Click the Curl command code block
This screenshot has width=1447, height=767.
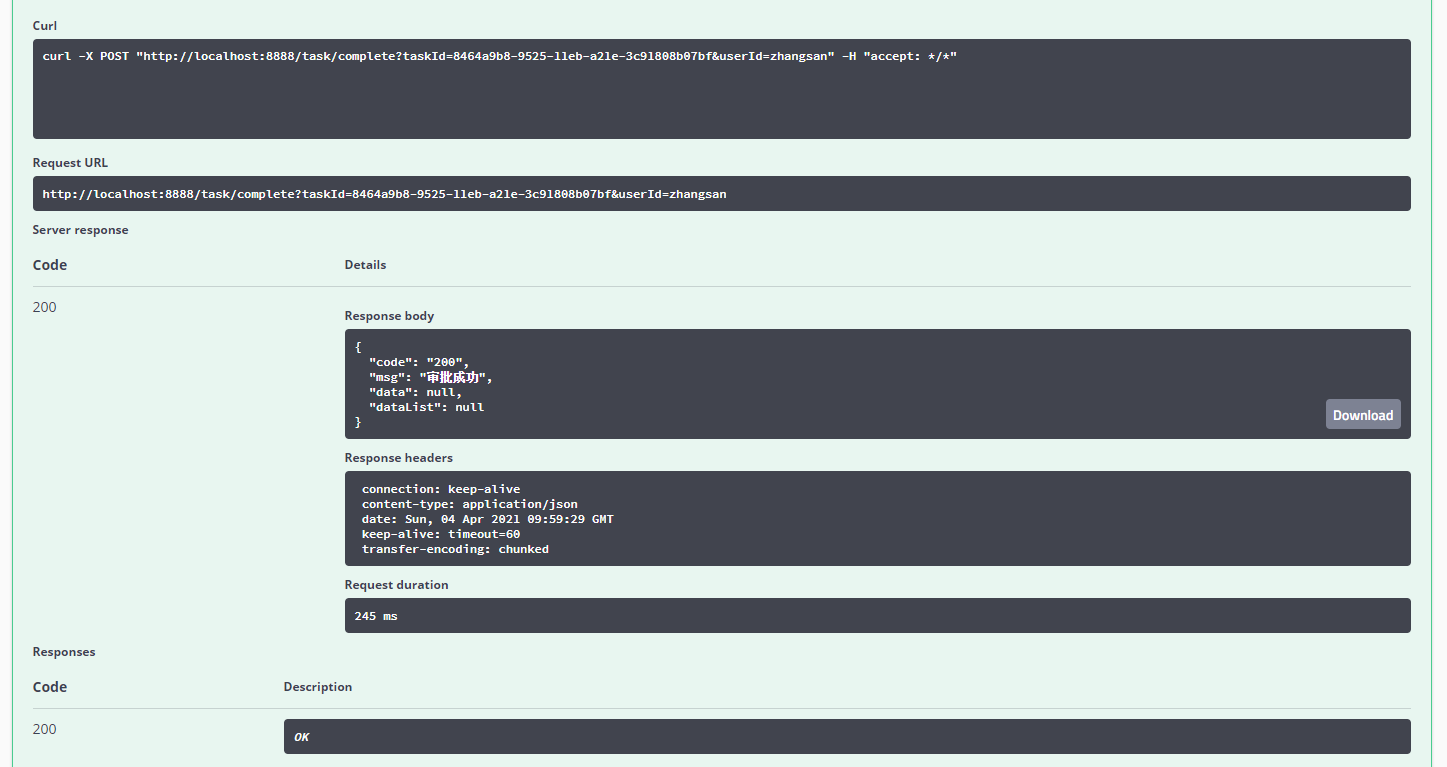tap(721, 89)
